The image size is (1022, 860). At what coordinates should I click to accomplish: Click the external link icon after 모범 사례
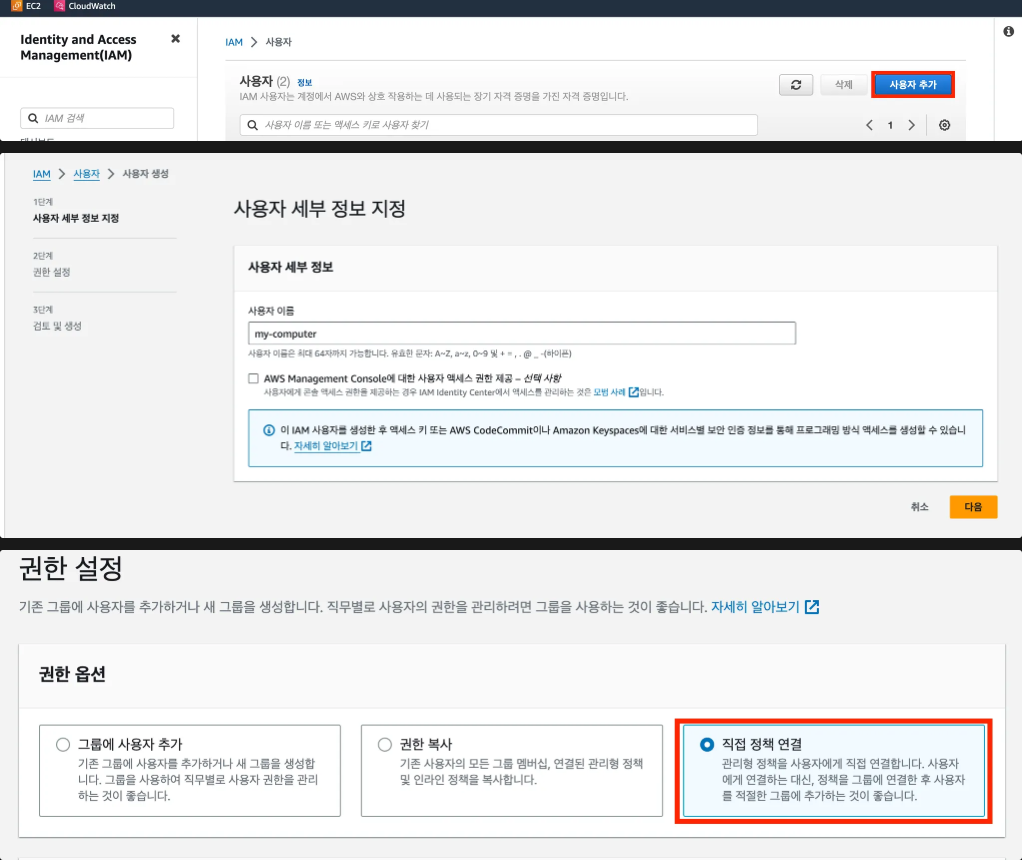click(634, 392)
